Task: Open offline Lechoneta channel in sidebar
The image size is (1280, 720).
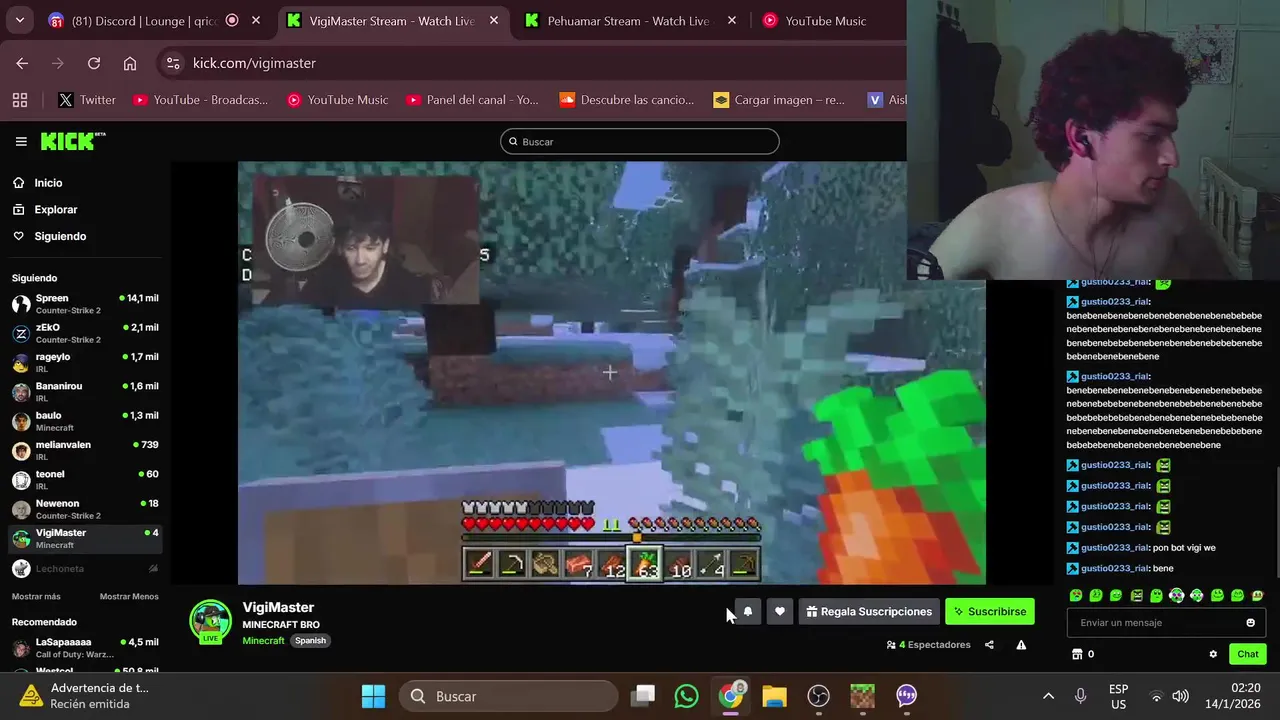Action: (85, 568)
